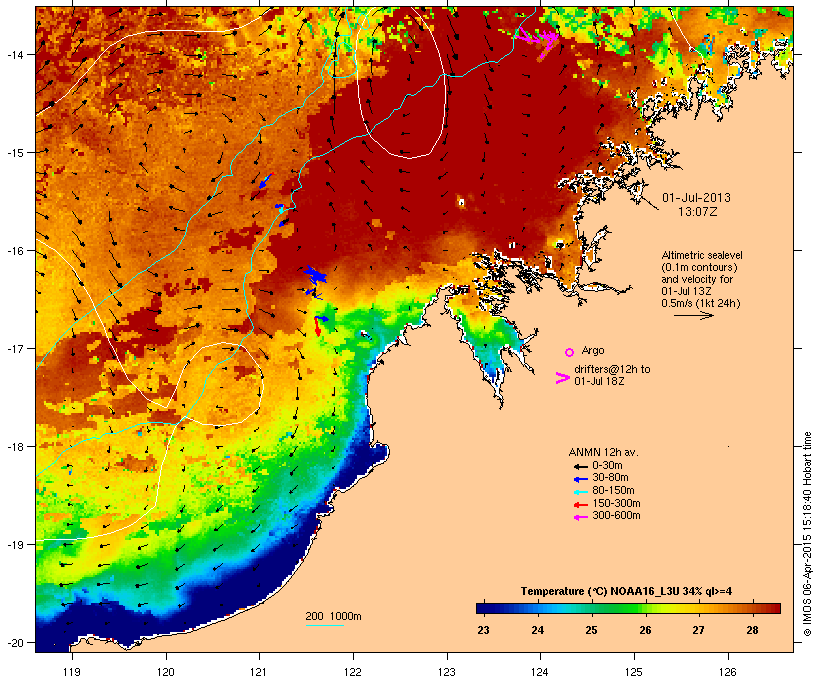820x680 pixels.
Task: Click the 0.5m/s (1kt 24h) text
Action: pos(701,303)
